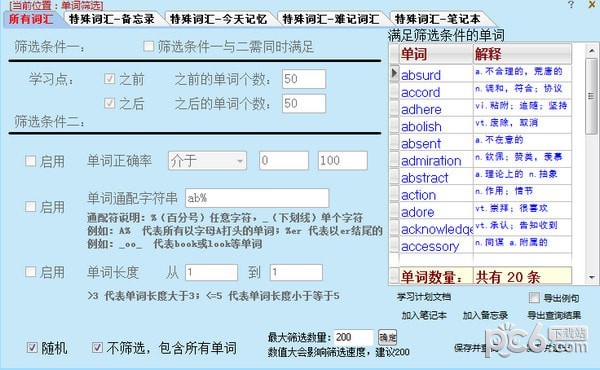Toggle 筛选条件一与二需同时满足 checkbox
Image resolution: width=600 pixels, height=370 pixels.
pos(148,46)
